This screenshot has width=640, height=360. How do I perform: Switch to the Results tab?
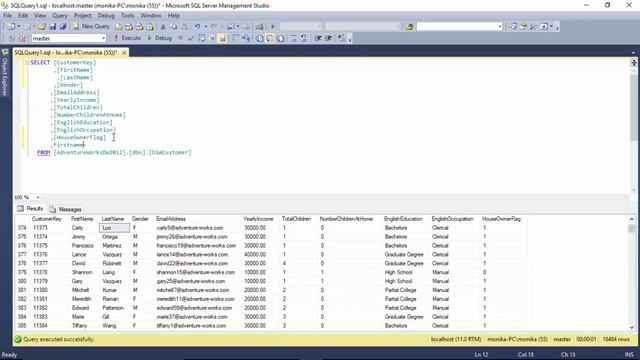30,209
